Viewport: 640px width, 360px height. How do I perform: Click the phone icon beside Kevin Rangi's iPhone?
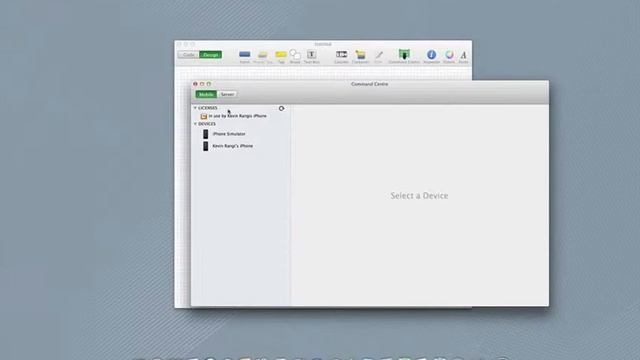point(206,146)
